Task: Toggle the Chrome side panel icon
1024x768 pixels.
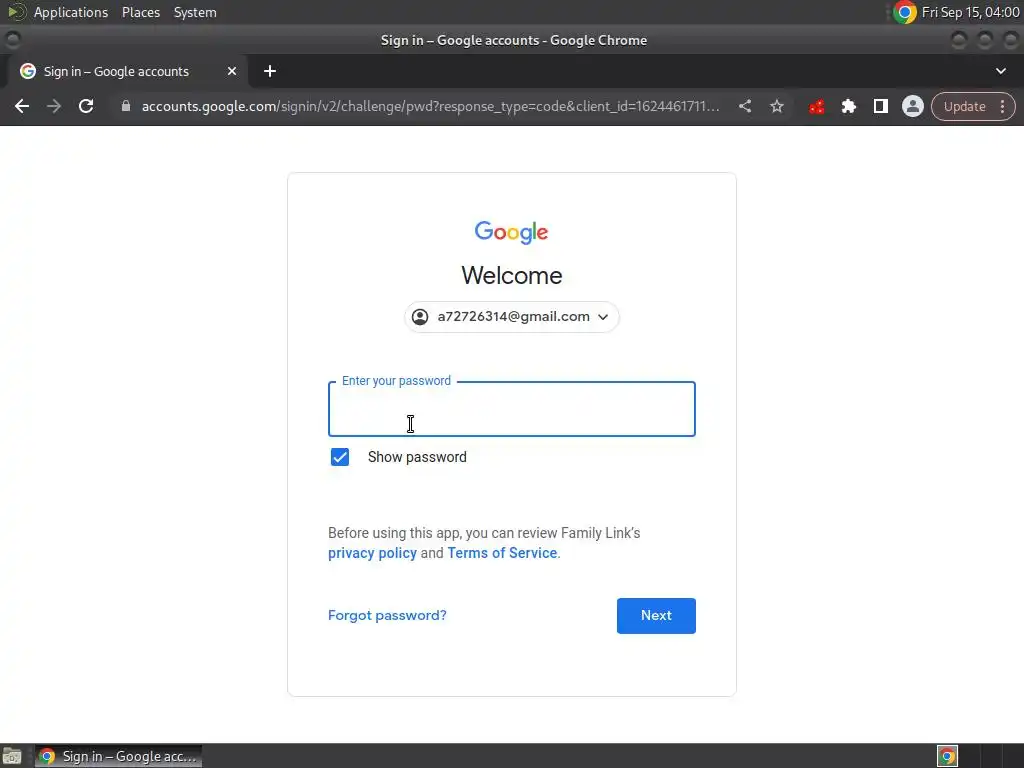Action: coord(880,106)
